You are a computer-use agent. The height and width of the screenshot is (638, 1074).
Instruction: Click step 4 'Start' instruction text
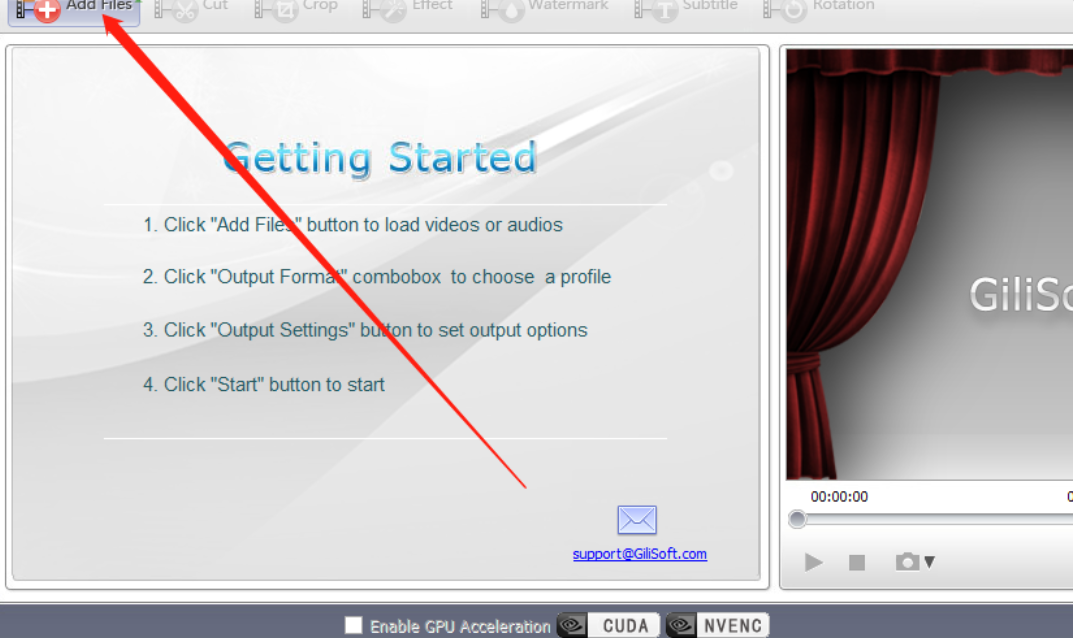pos(264,384)
